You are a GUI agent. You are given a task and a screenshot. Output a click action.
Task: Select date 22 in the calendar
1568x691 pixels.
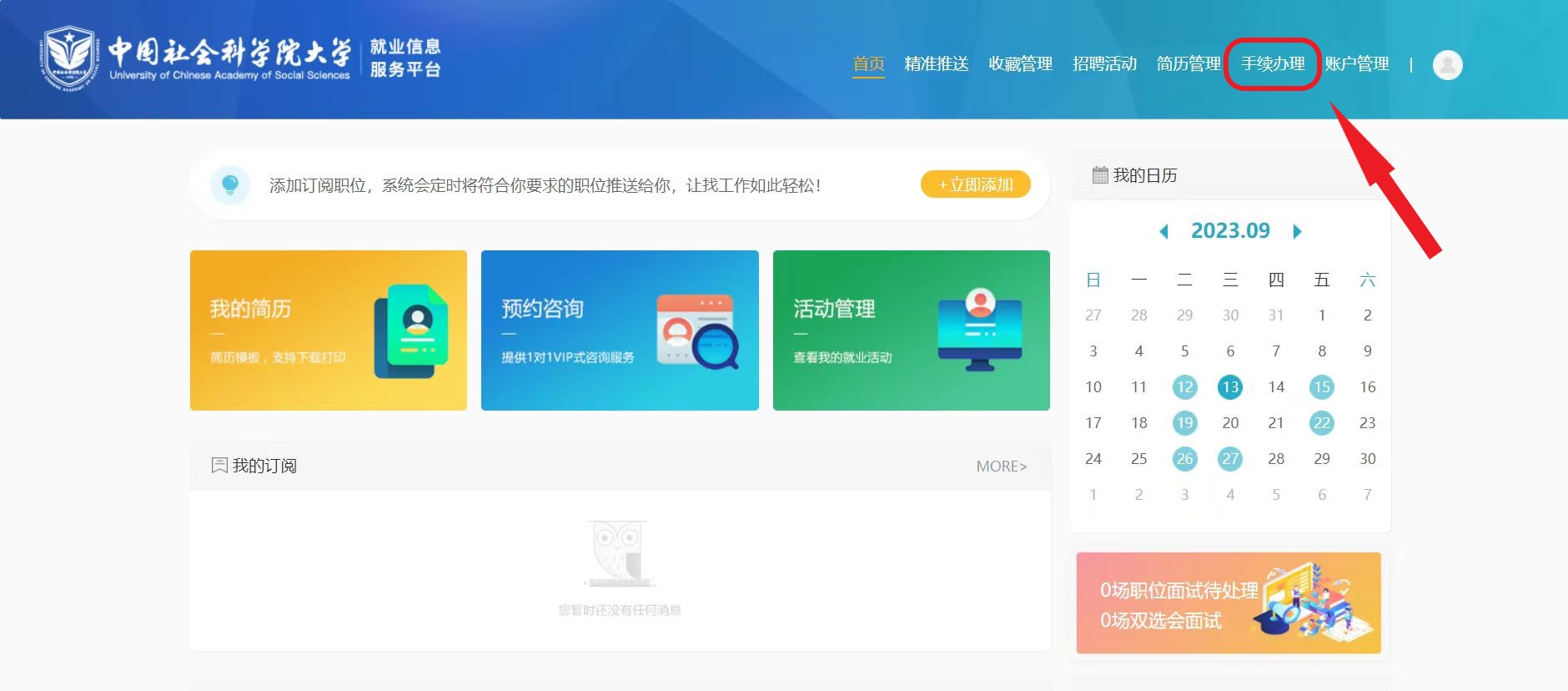tap(1321, 423)
